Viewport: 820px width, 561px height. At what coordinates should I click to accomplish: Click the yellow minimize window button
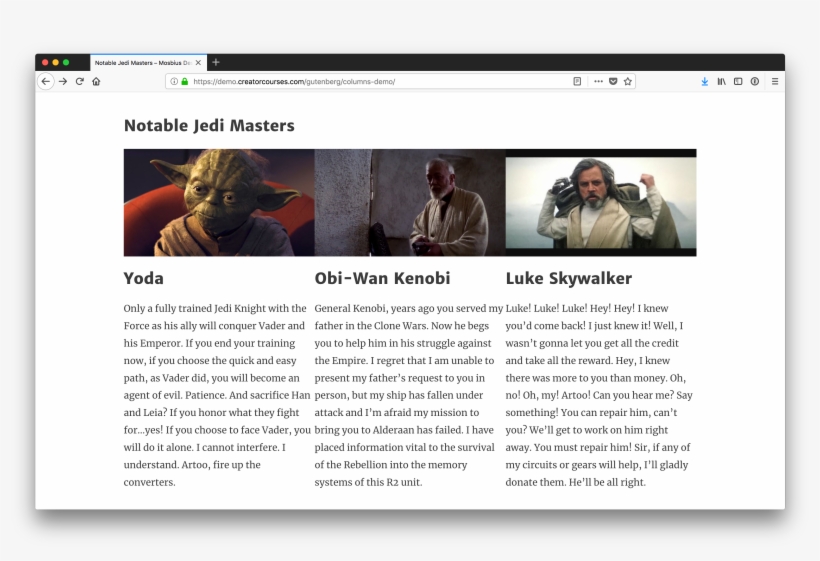pos(55,62)
